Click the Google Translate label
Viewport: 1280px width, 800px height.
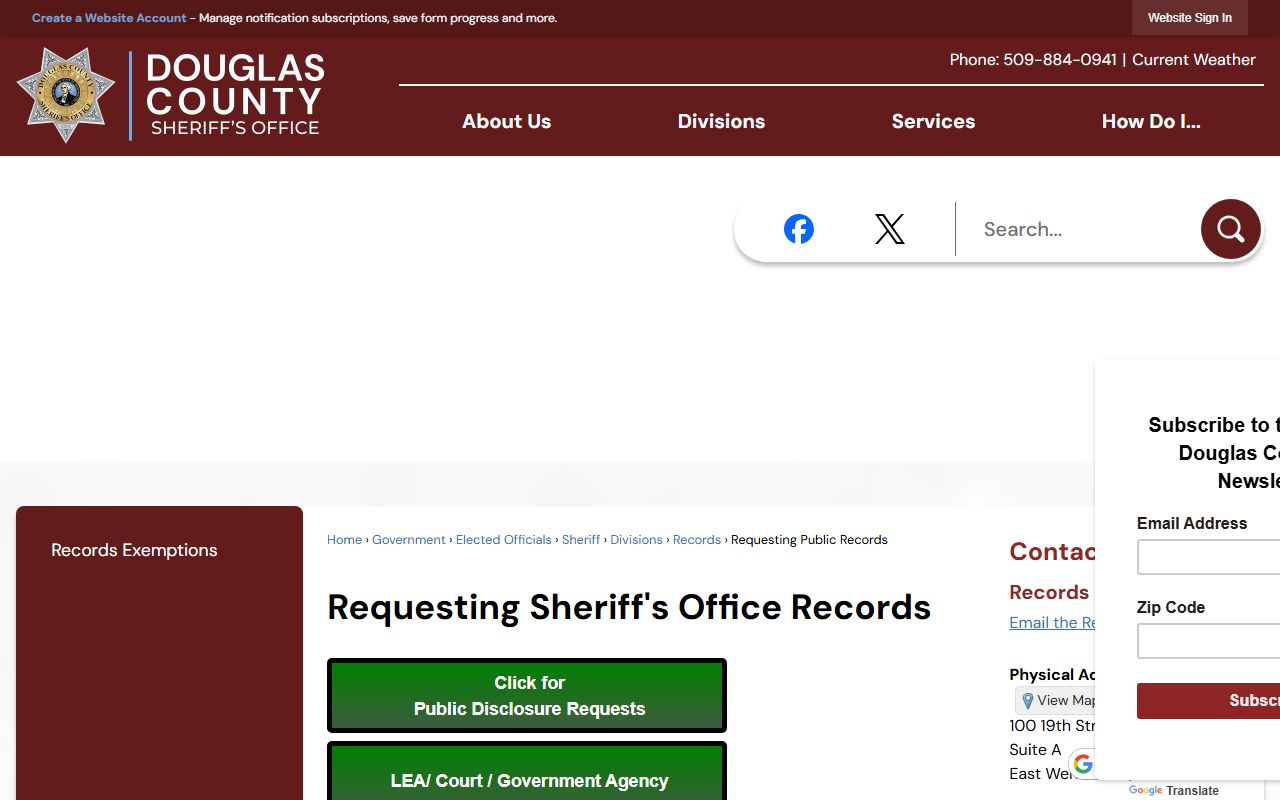point(1174,791)
